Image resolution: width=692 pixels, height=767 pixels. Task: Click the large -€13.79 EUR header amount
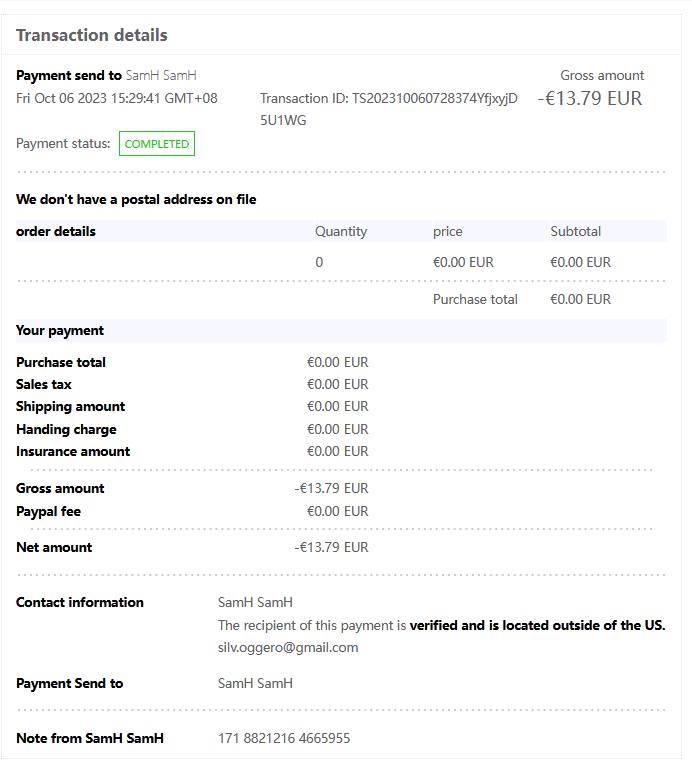click(x=590, y=98)
